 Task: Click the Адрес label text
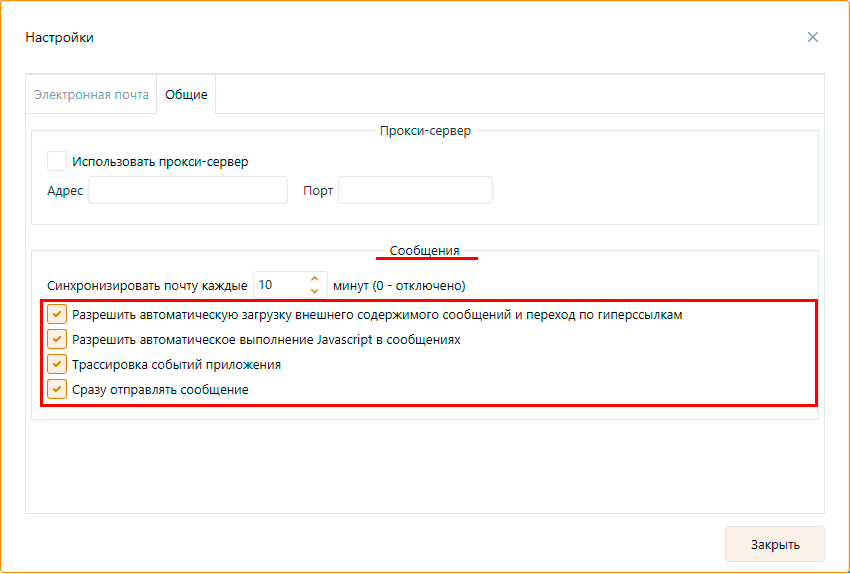coord(65,191)
